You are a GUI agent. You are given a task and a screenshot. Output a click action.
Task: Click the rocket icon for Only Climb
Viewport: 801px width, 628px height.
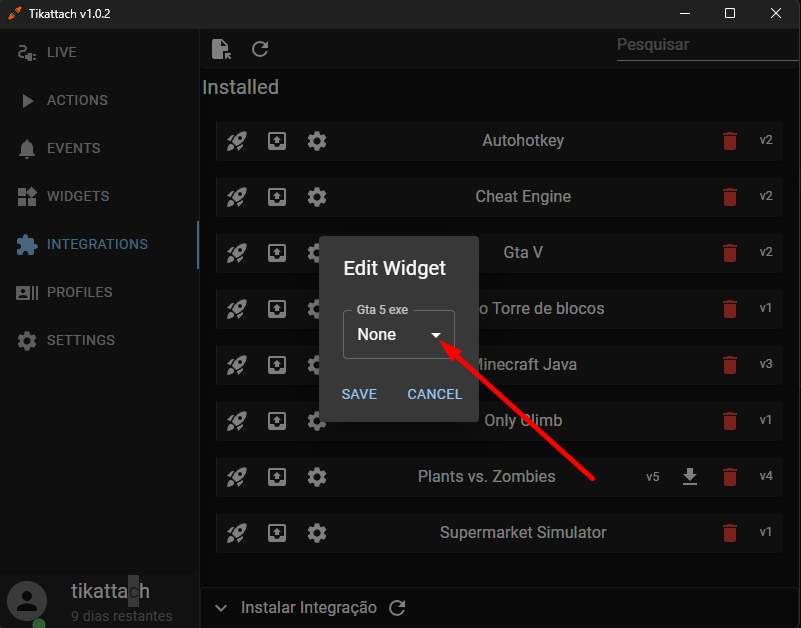[x=237, y=421]
